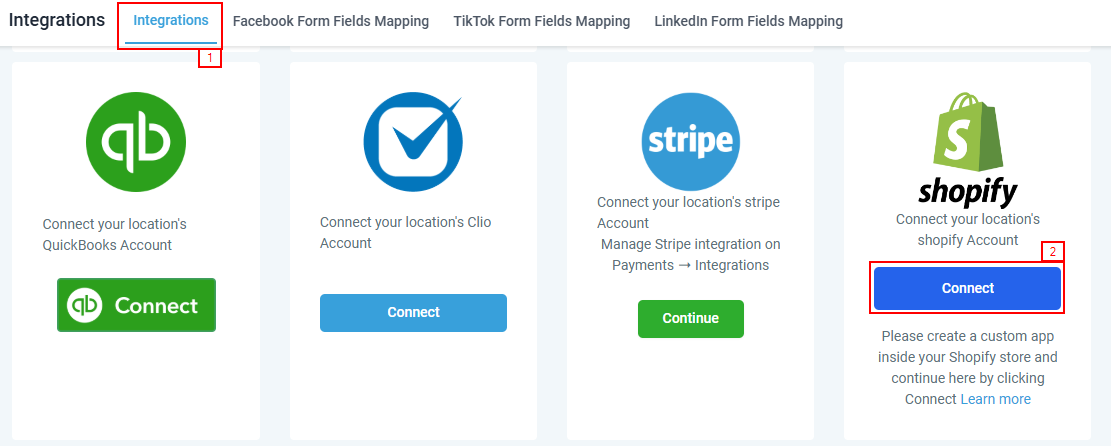Select the LinkedIn Form Fields Mapping tab
This screenshot has width=1111, height=446.
point(748,21)
